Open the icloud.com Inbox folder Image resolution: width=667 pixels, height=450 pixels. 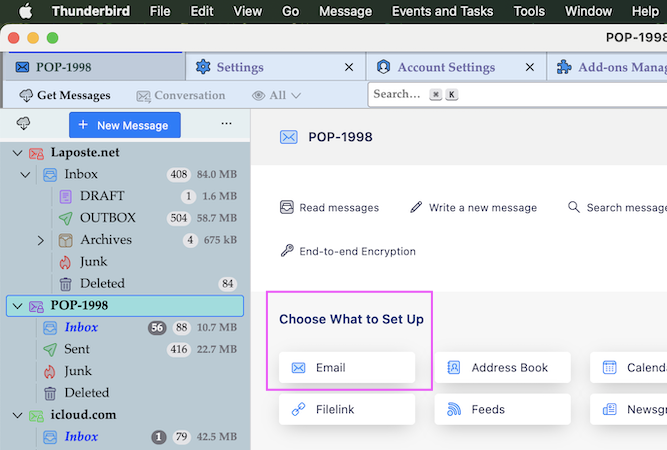pyautogui.click(x=125, y=437)
